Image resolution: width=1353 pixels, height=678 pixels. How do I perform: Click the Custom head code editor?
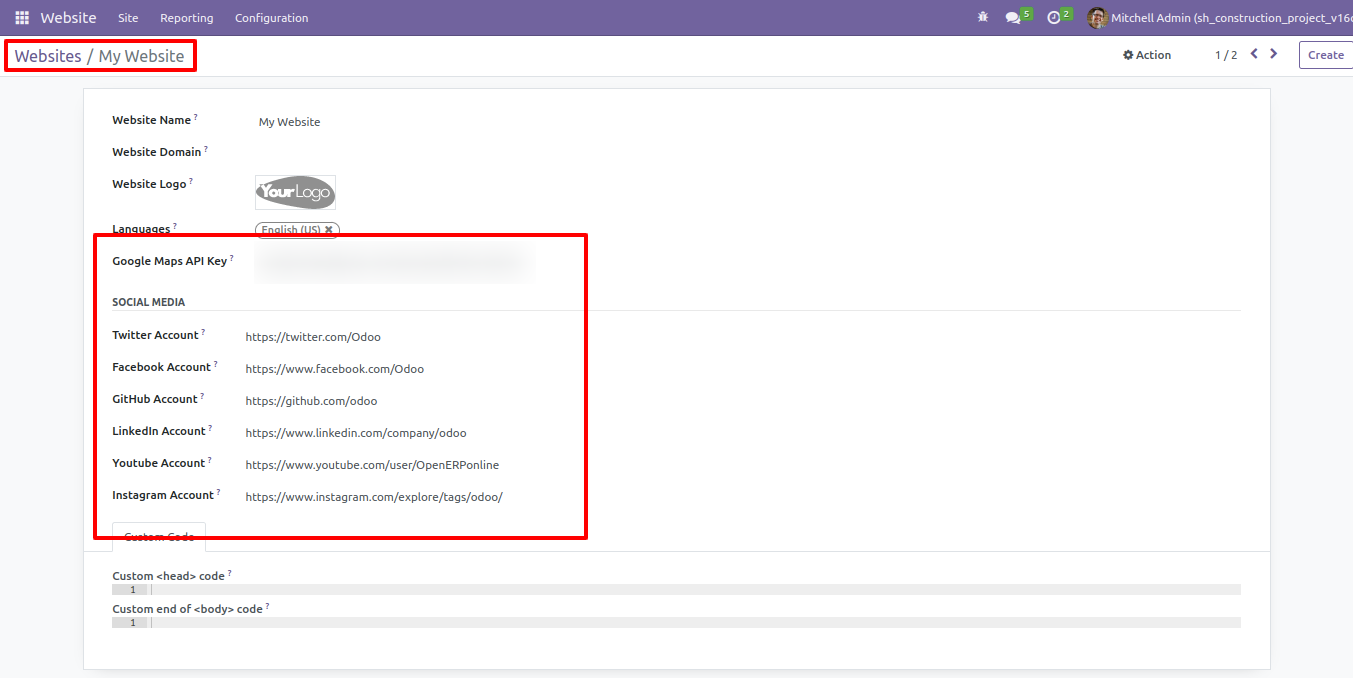[676, 590]
